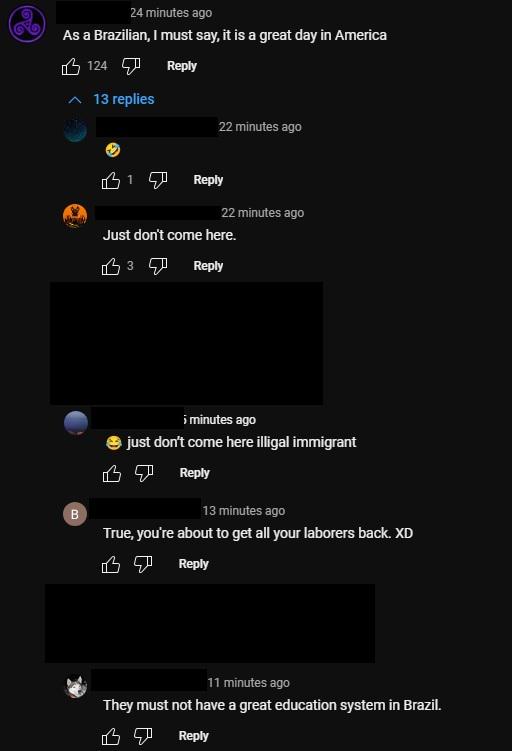Collapse the 13 replies thread
Screen dimensions: 512x751
coord(112,100)
